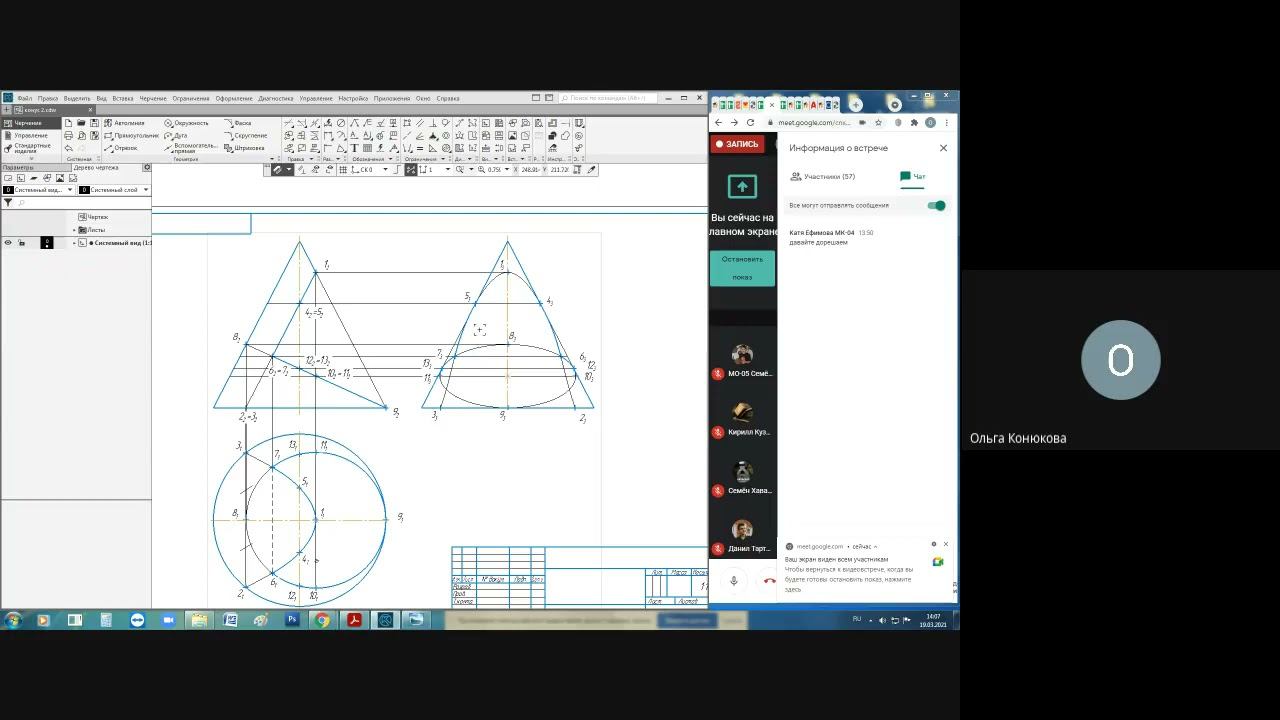Toggle visibility eye of Системный вид
Viewport: 1280px width, 720px height.
[8, 243]
